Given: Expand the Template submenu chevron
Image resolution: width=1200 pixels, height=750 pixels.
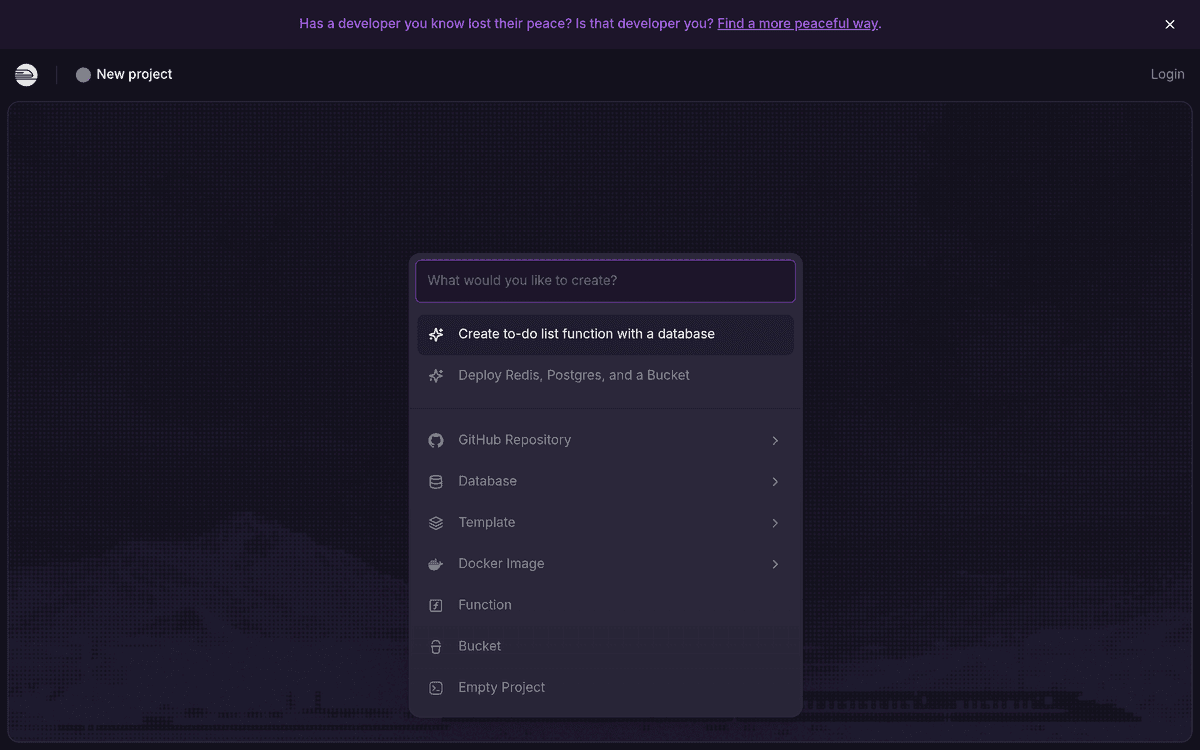Looking at the screenshot, I should [x=775, y=523].
